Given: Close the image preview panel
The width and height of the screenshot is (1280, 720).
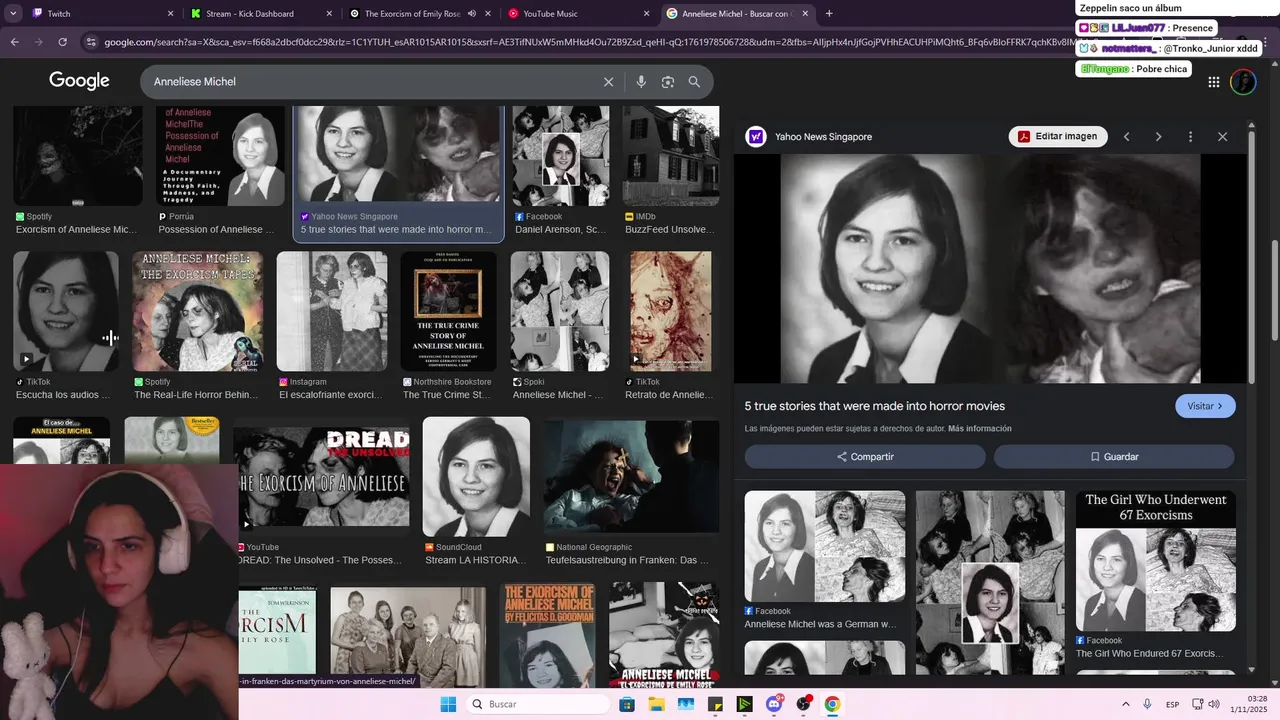Looking at the screenshot, I should [1222, 137].
